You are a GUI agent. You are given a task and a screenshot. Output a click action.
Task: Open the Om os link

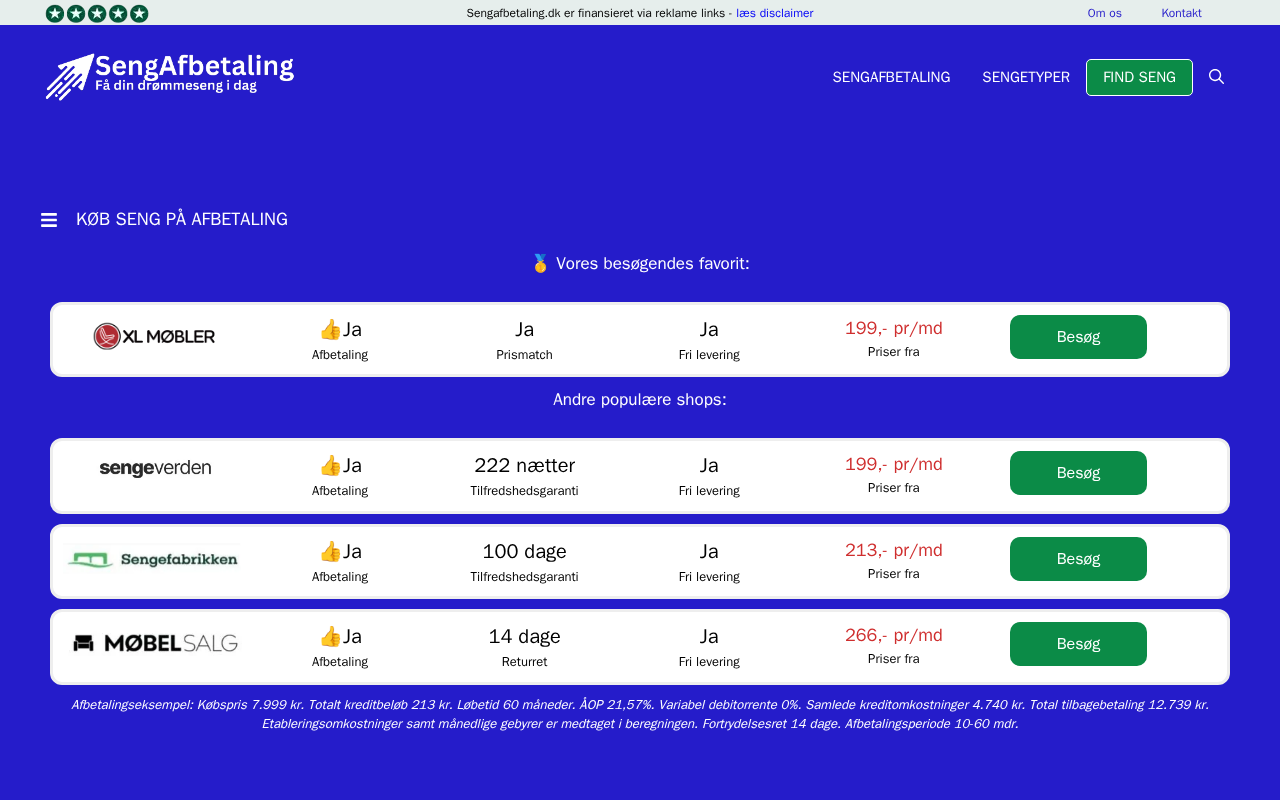coord(1104,13)
